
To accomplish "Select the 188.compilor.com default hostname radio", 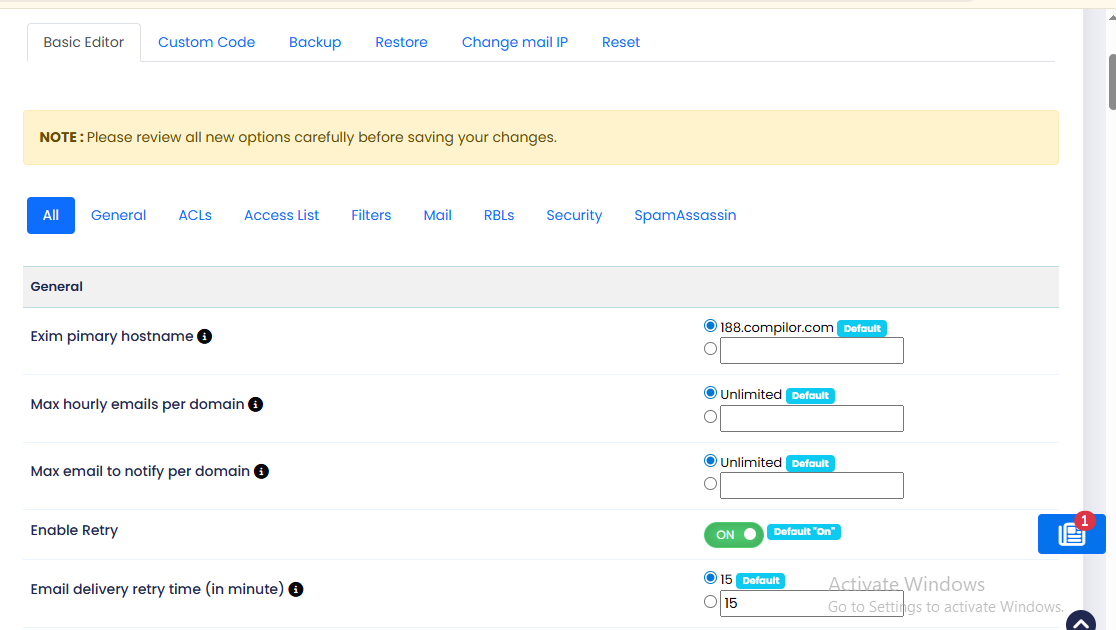I will pyautogui.click(x=711, y=326).
